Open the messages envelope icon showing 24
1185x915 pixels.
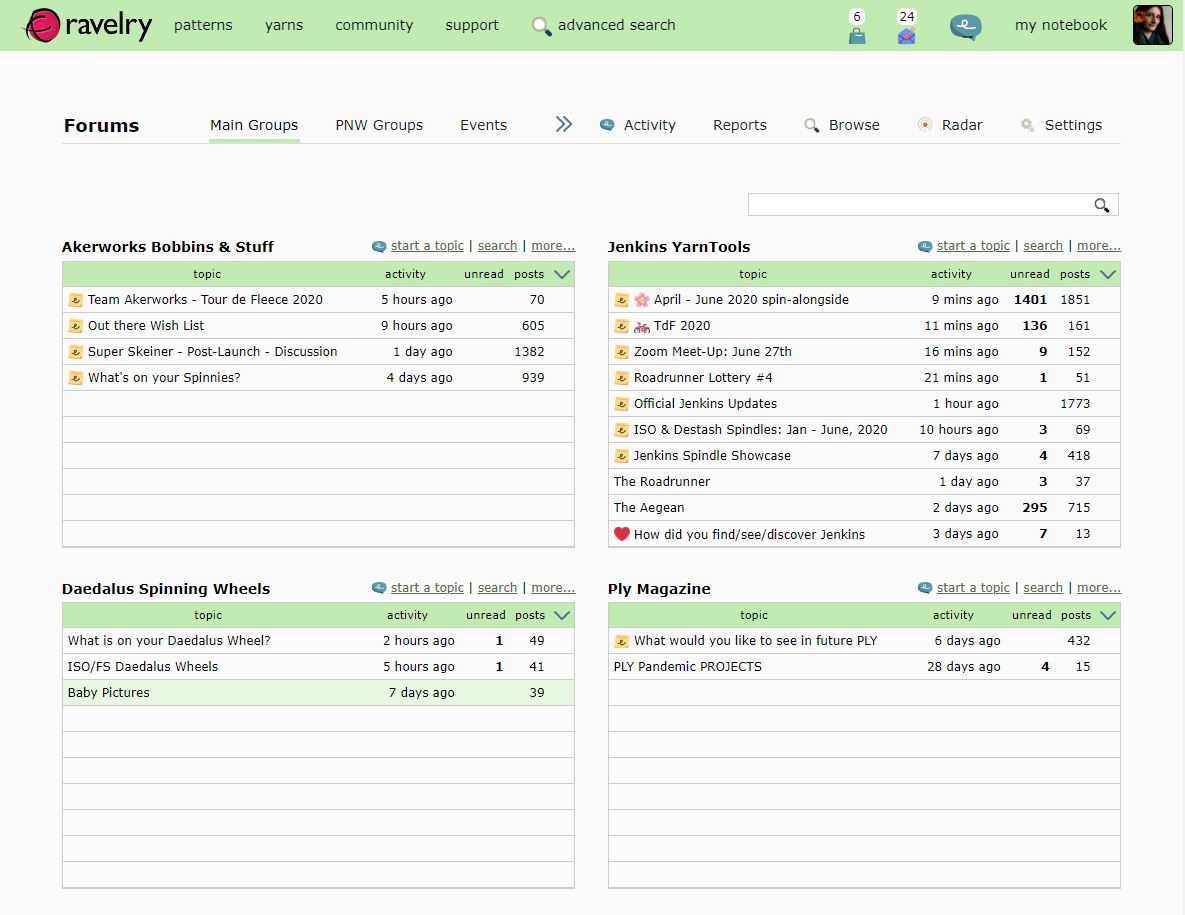906,35
